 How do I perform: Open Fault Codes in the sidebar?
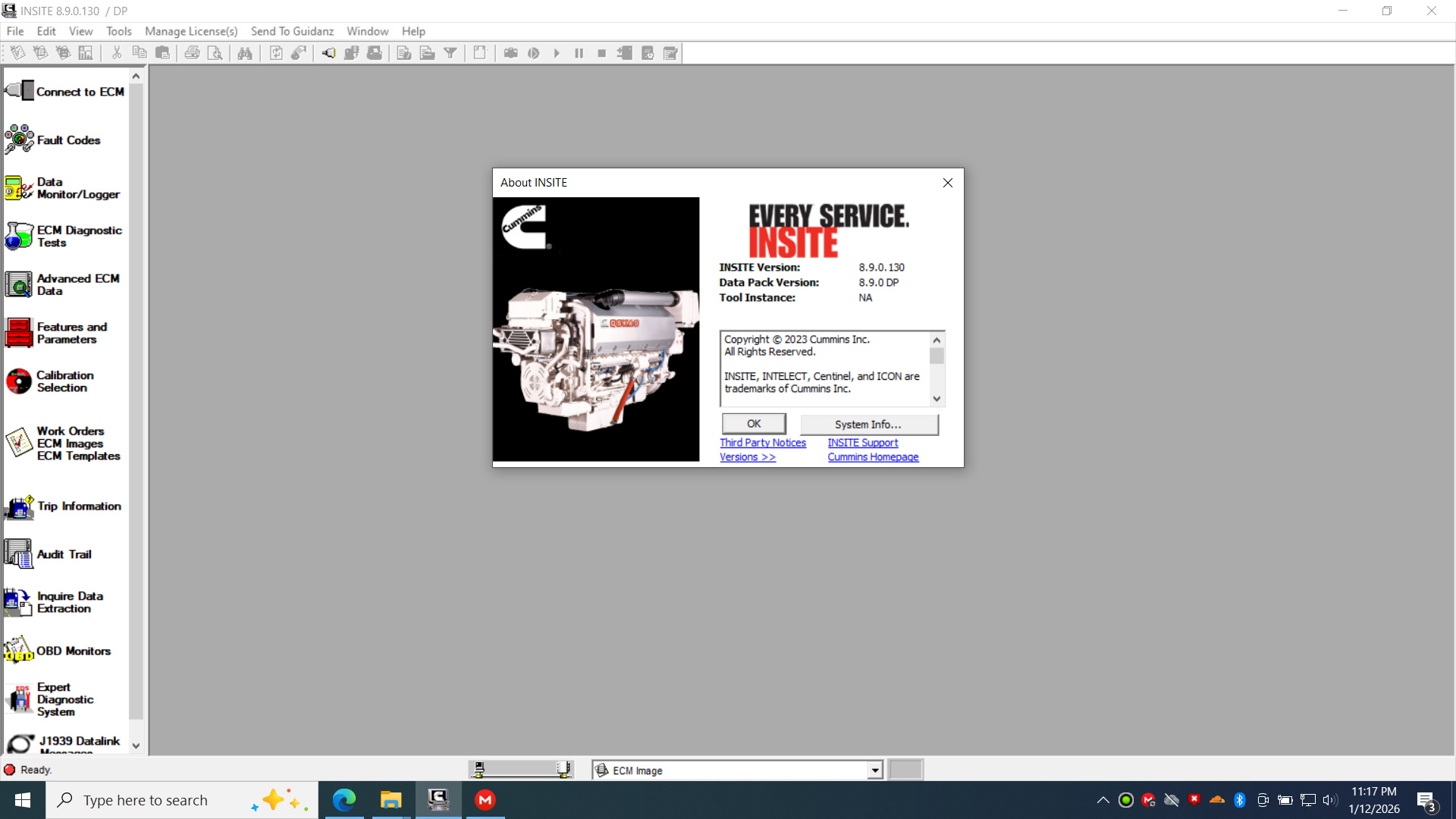[53, 140]
